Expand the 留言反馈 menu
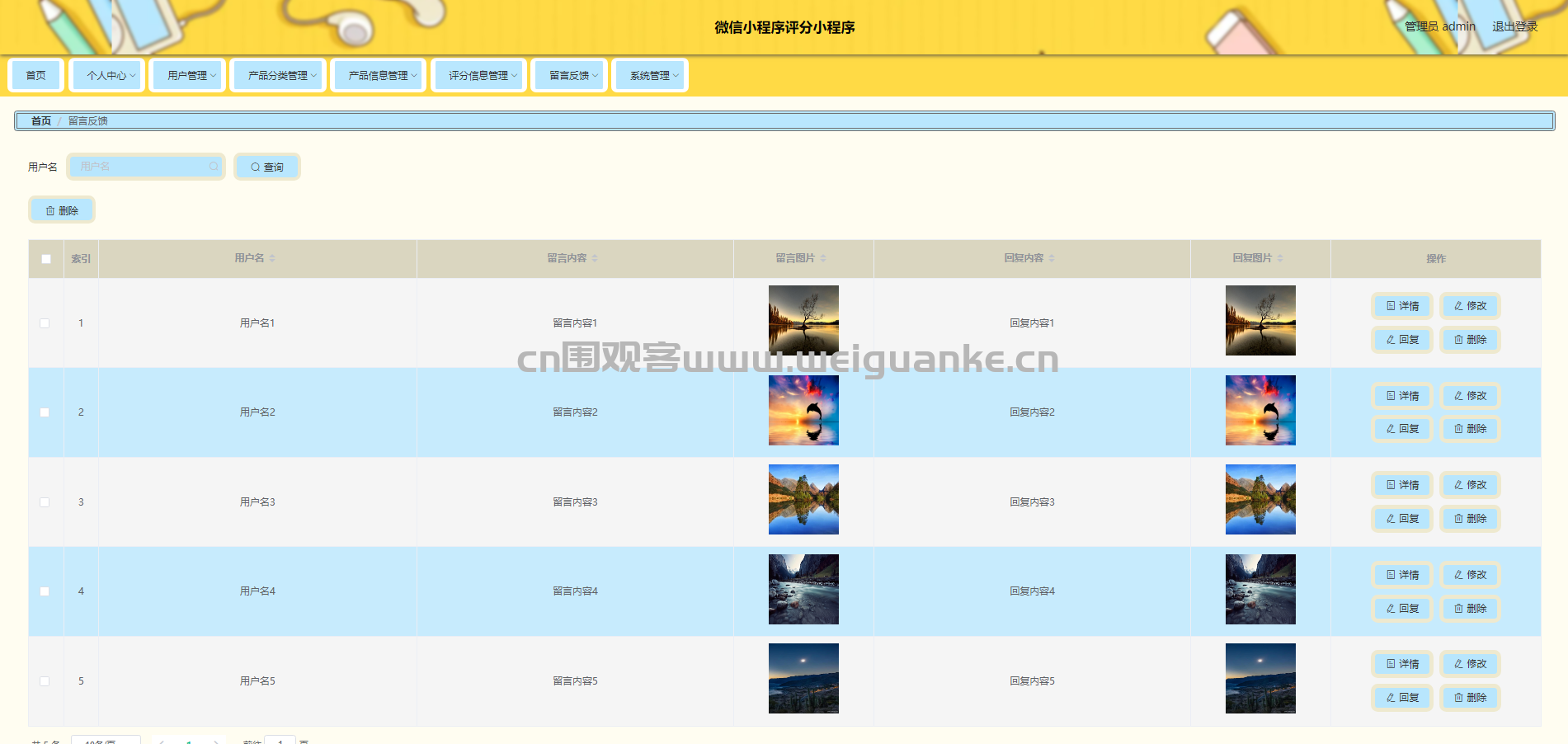This screenshot has height=744, width=1568. pos(570,75)
